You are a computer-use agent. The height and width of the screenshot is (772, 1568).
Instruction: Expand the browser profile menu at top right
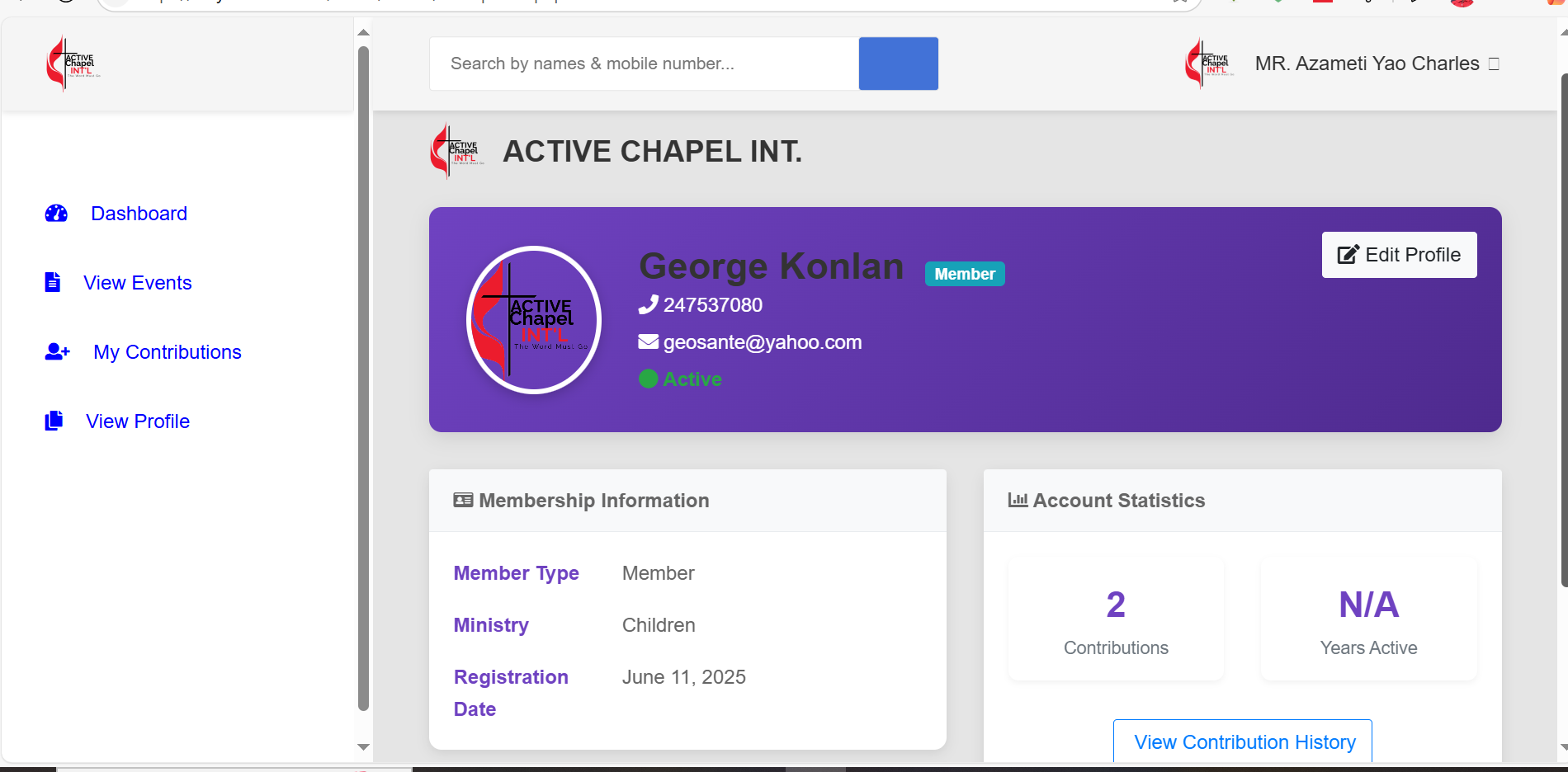pos(1462,4)
